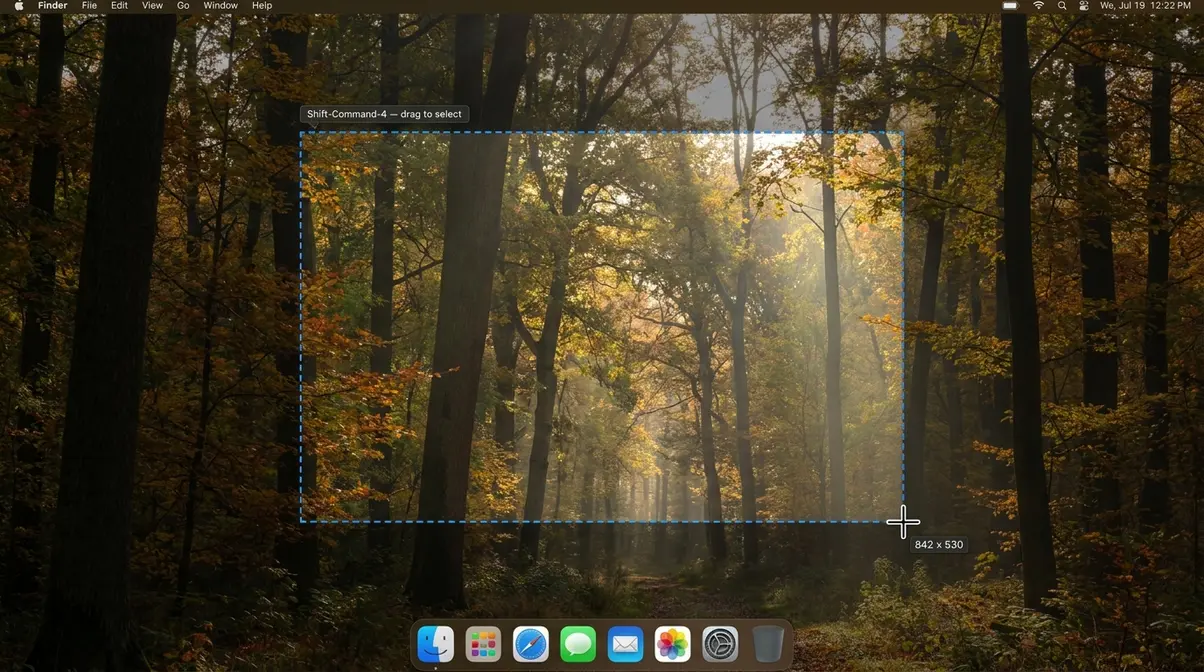Open the Go menu

pyautogui.click(x=183, y=6)
